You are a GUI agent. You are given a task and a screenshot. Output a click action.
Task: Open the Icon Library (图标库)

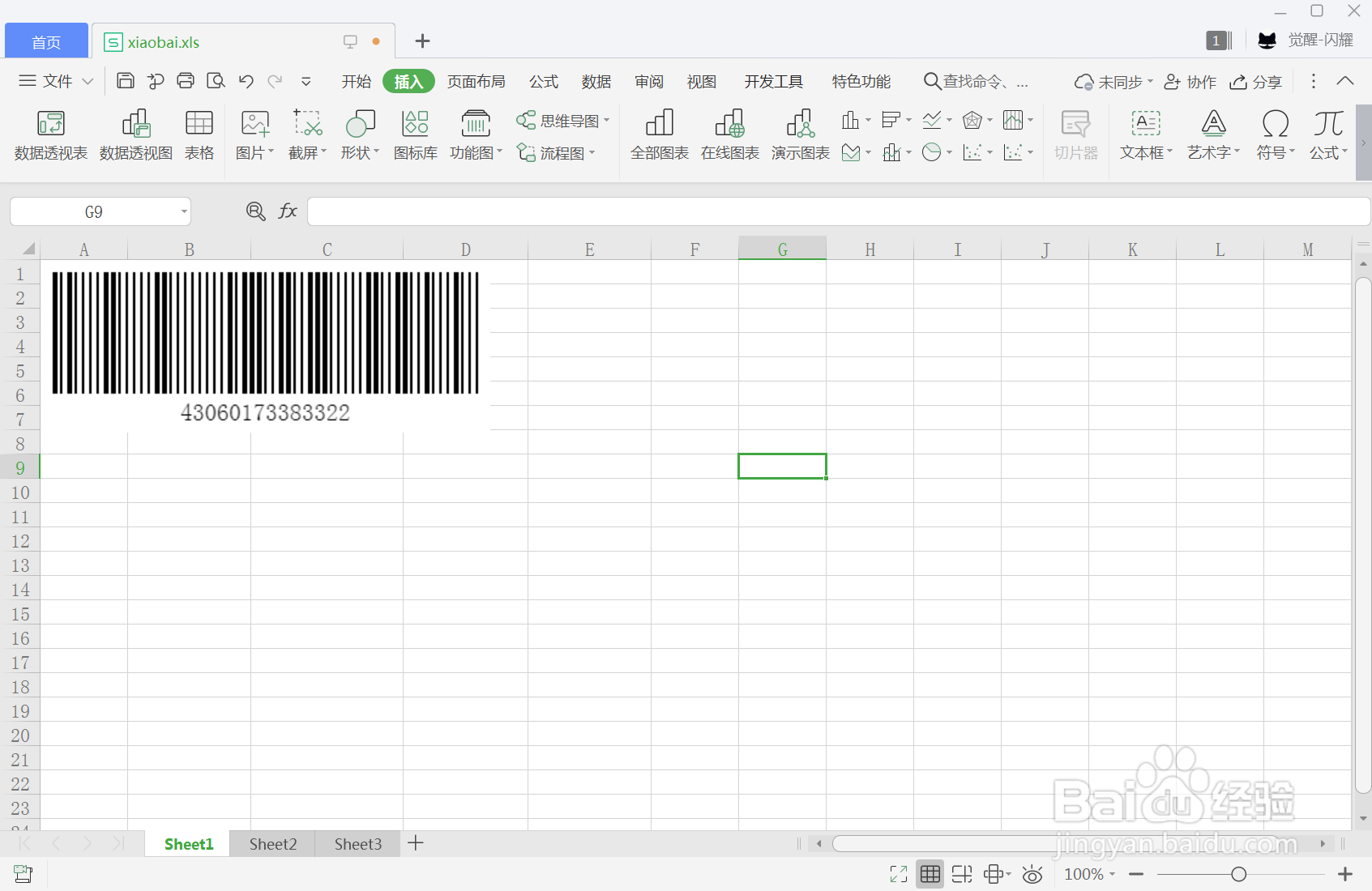416,135
